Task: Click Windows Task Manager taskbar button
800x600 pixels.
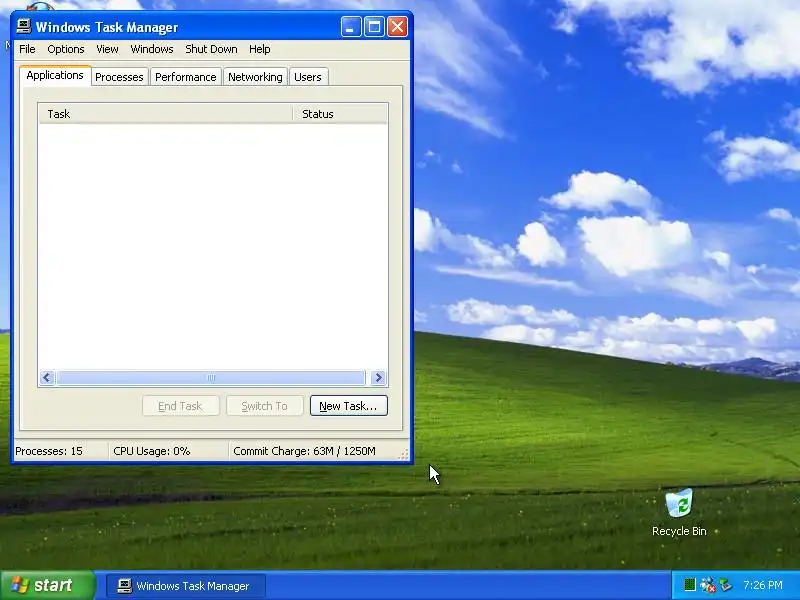Action: click(186, 586)
